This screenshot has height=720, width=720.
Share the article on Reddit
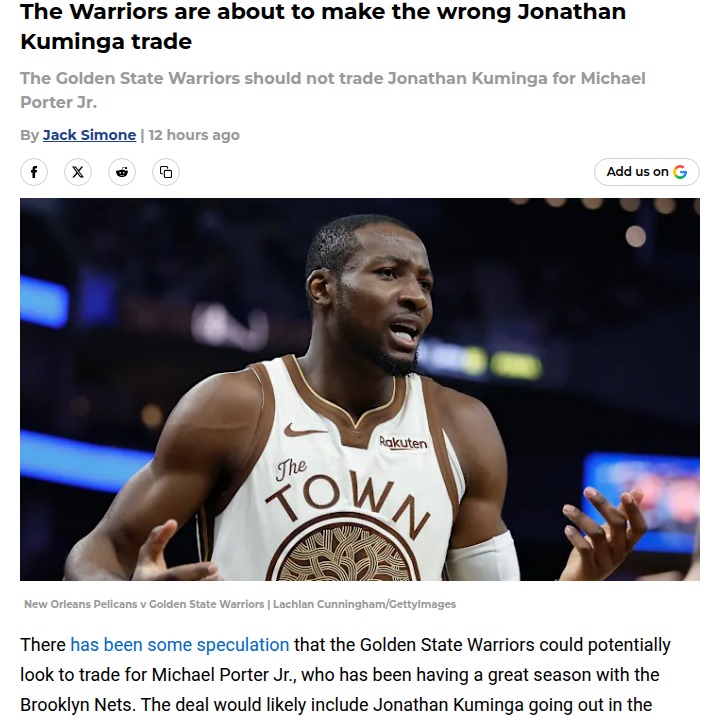[x=122, y=172]
